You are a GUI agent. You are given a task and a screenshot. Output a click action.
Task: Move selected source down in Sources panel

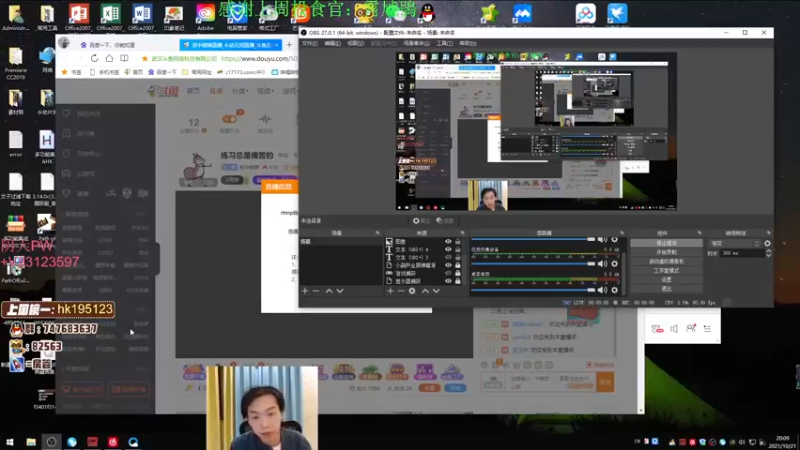pos(436,291)
